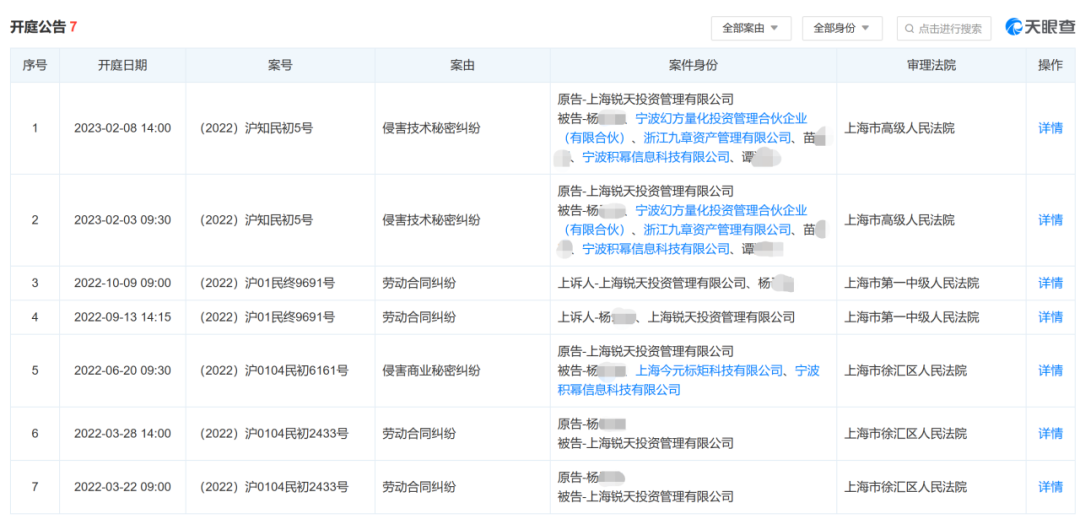Click the 审理法院 column header
1080x519 pixels.
tap(930, 65)
